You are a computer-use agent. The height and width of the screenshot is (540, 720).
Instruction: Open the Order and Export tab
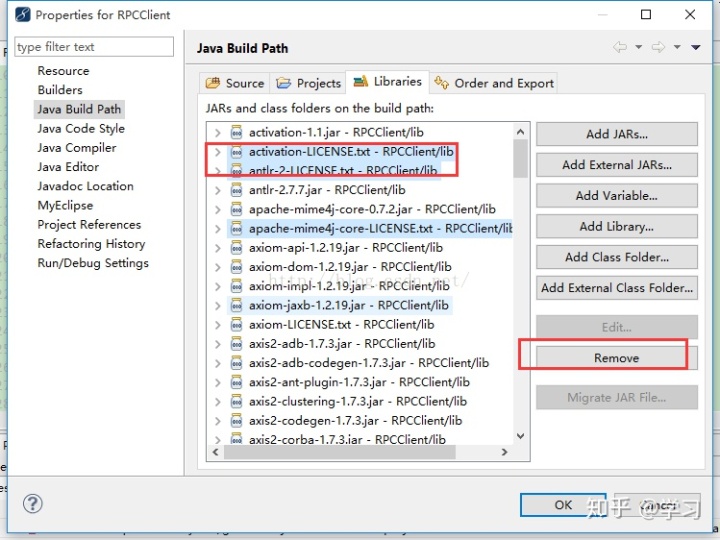[494, 83]
